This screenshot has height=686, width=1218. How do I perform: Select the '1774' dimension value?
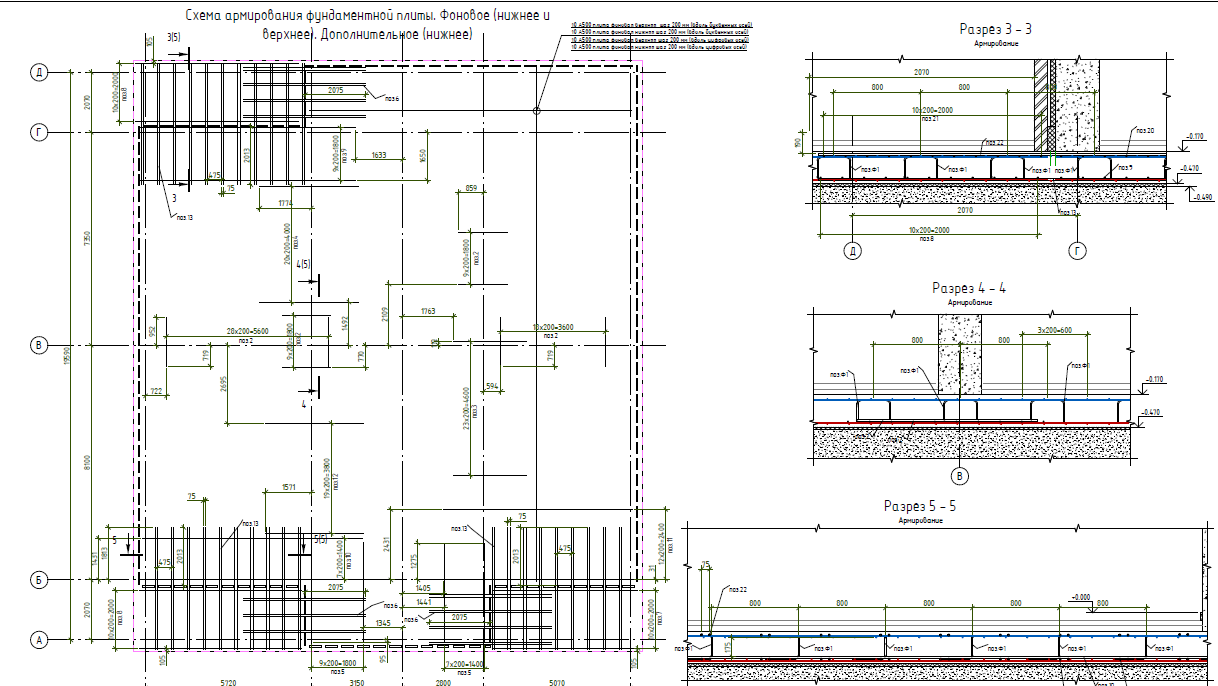tap(284, 204)
